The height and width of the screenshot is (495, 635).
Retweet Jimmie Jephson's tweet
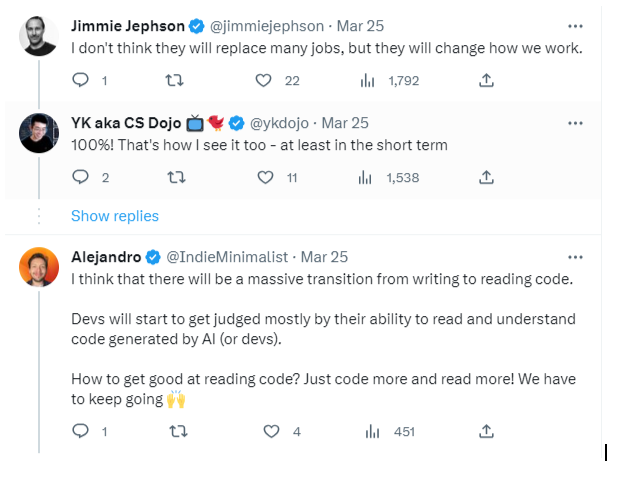pyautogui.click(x=172, y=81)
